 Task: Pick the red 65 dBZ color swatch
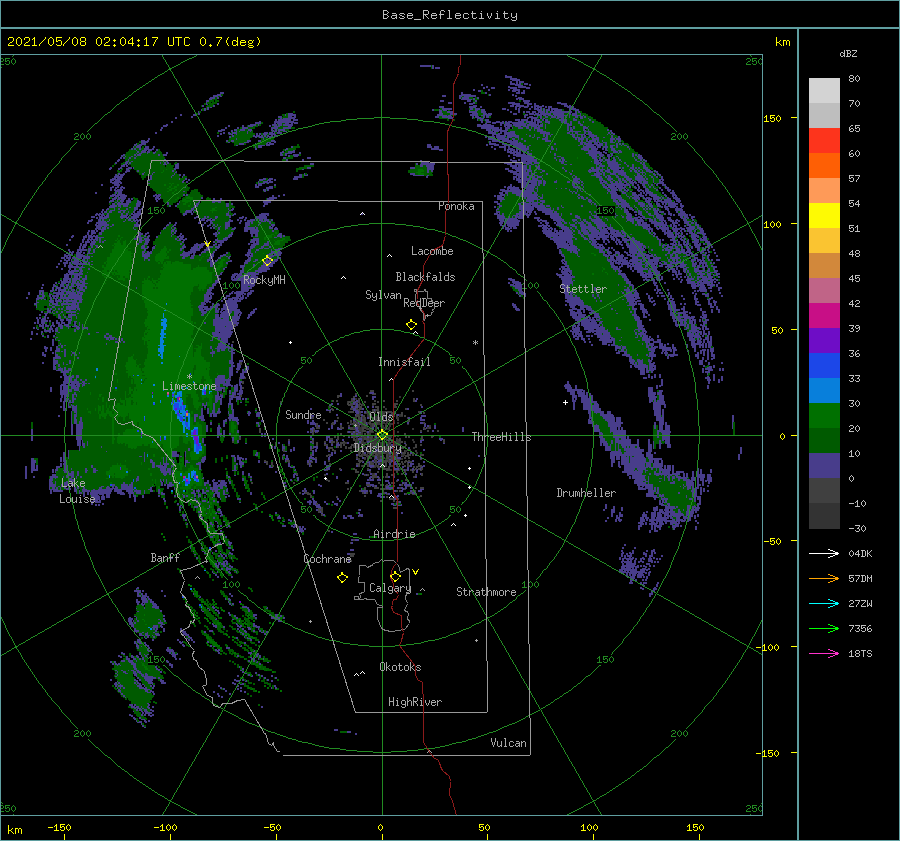pyautogui.click(x=824, y=141)
